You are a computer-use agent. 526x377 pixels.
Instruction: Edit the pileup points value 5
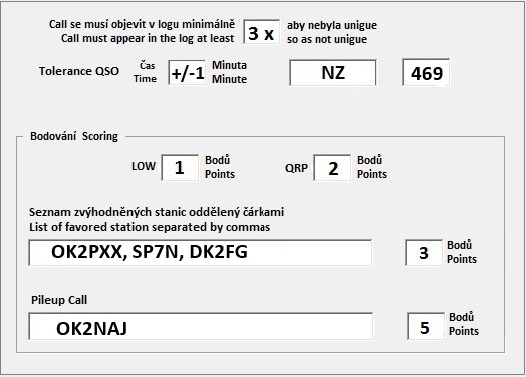[426, 326]
